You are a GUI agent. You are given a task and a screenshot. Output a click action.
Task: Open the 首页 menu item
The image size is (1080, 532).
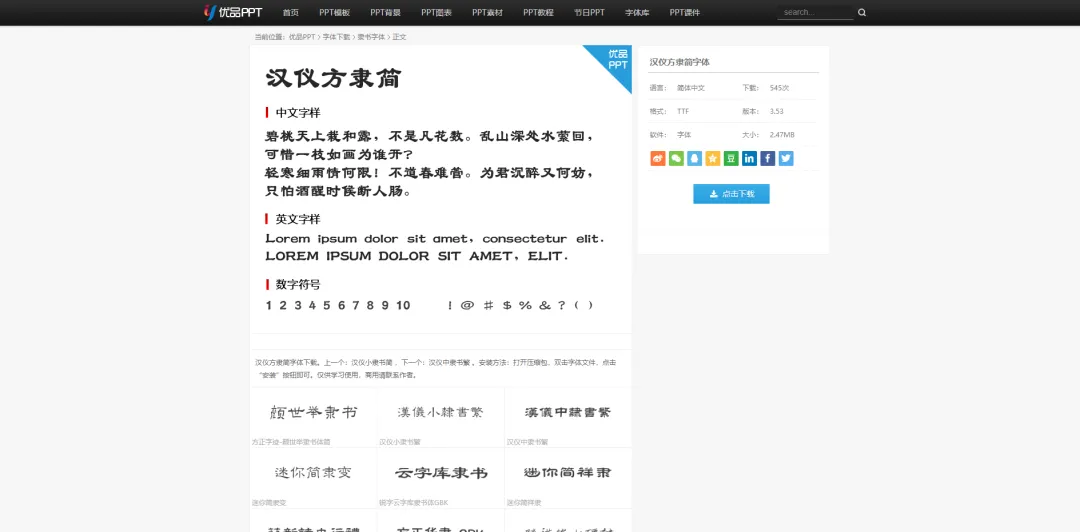[291, 12]
